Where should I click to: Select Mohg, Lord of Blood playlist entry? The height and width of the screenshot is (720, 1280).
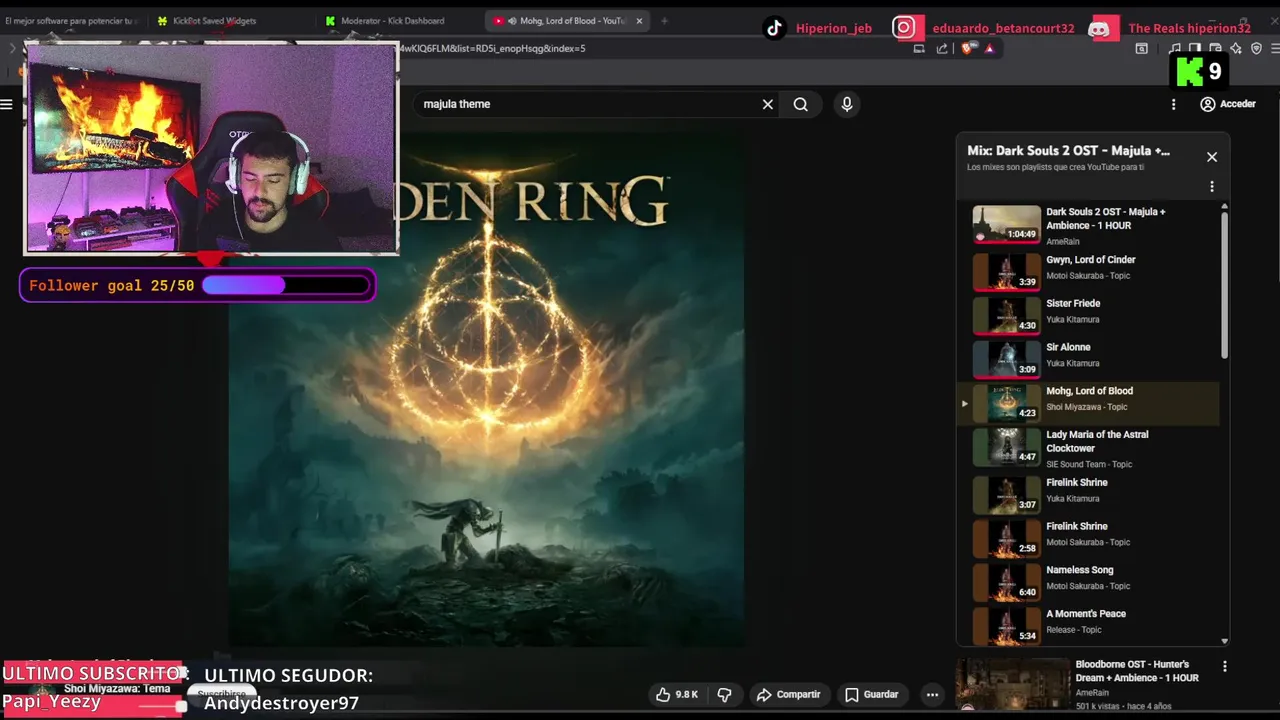1088,402
